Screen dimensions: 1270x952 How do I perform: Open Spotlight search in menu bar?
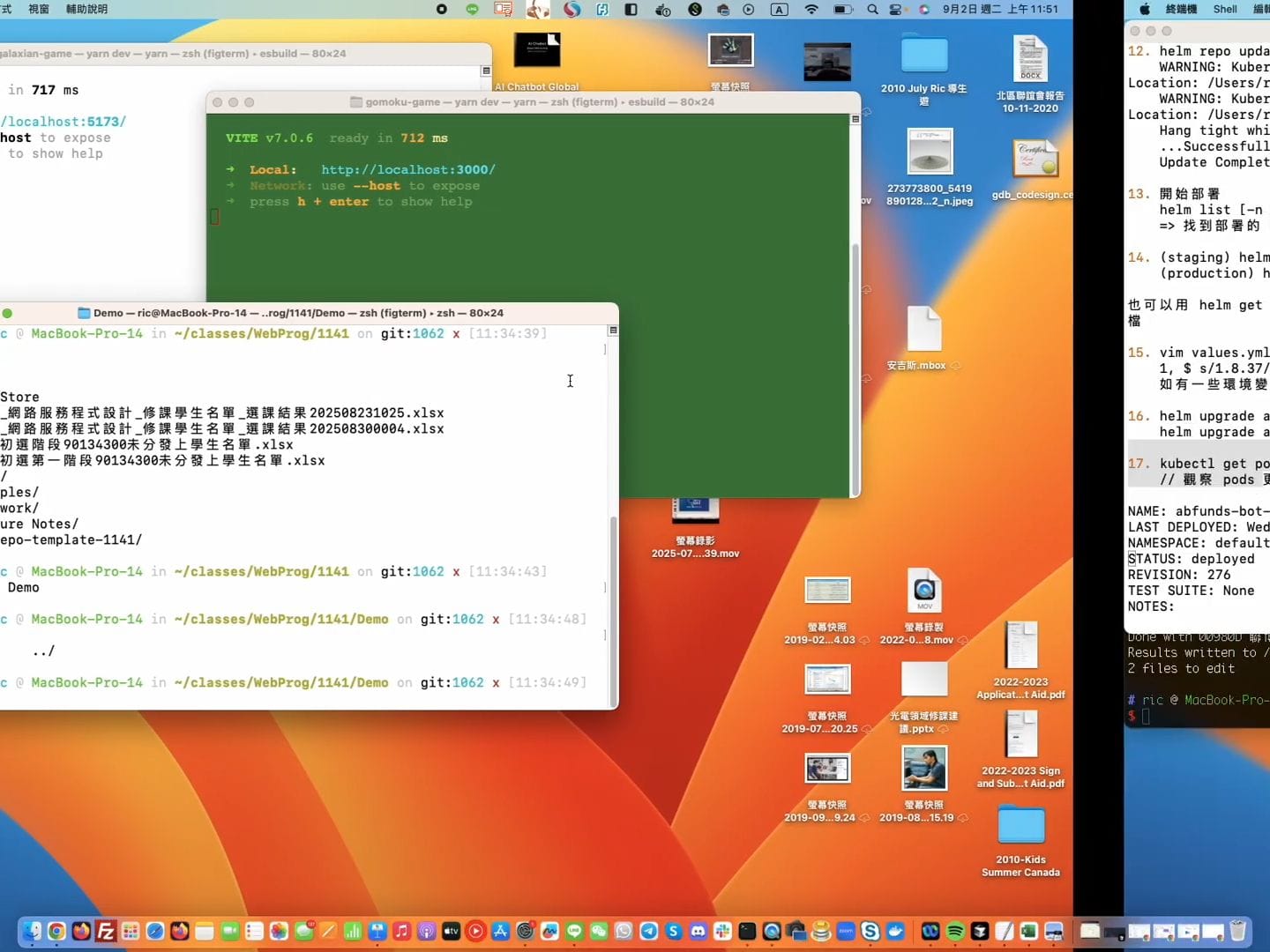pos(872,10)
